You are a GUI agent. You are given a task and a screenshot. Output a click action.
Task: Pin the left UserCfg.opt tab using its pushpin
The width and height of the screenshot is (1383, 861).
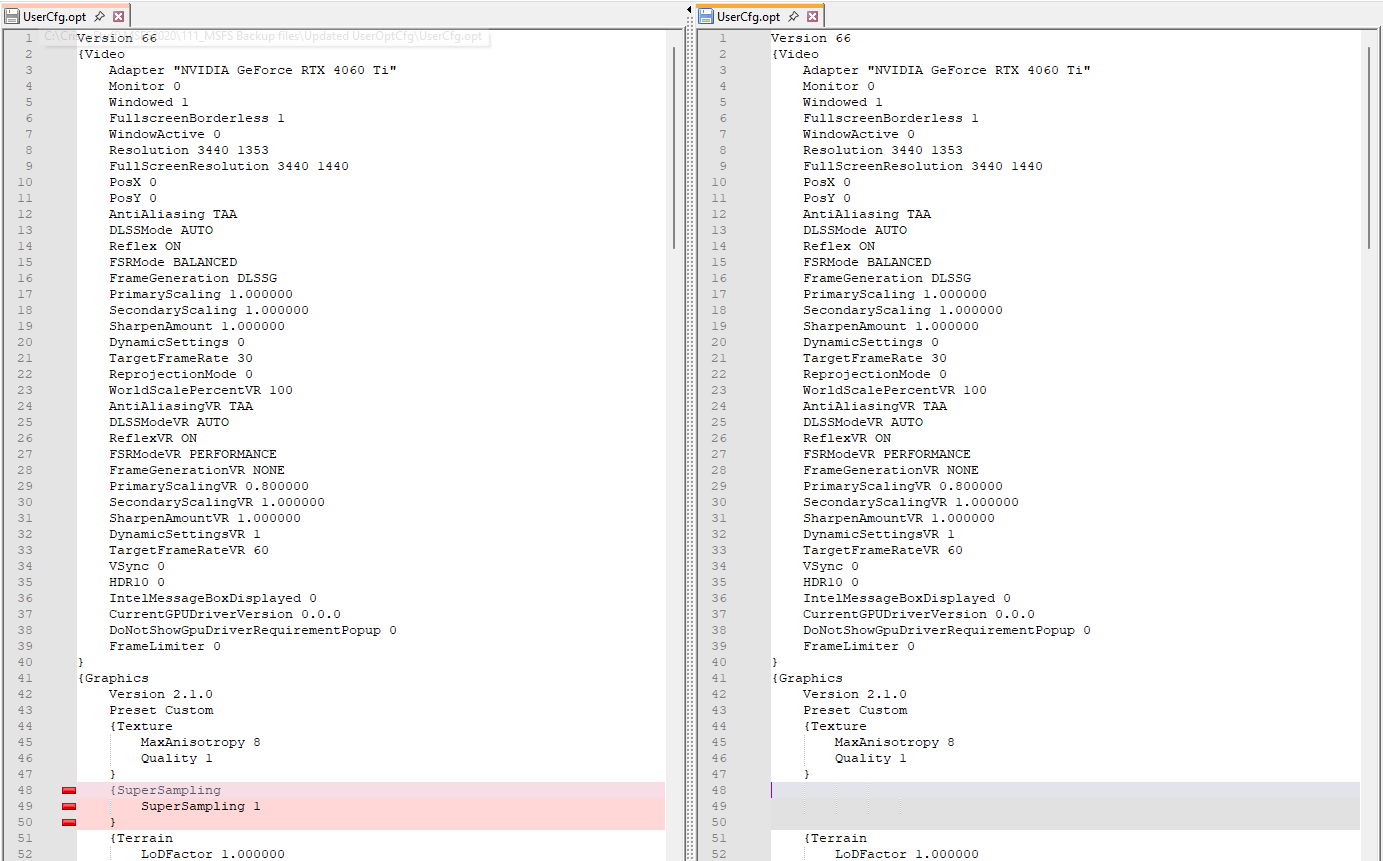pyautogui.click(x=97, y=15)
